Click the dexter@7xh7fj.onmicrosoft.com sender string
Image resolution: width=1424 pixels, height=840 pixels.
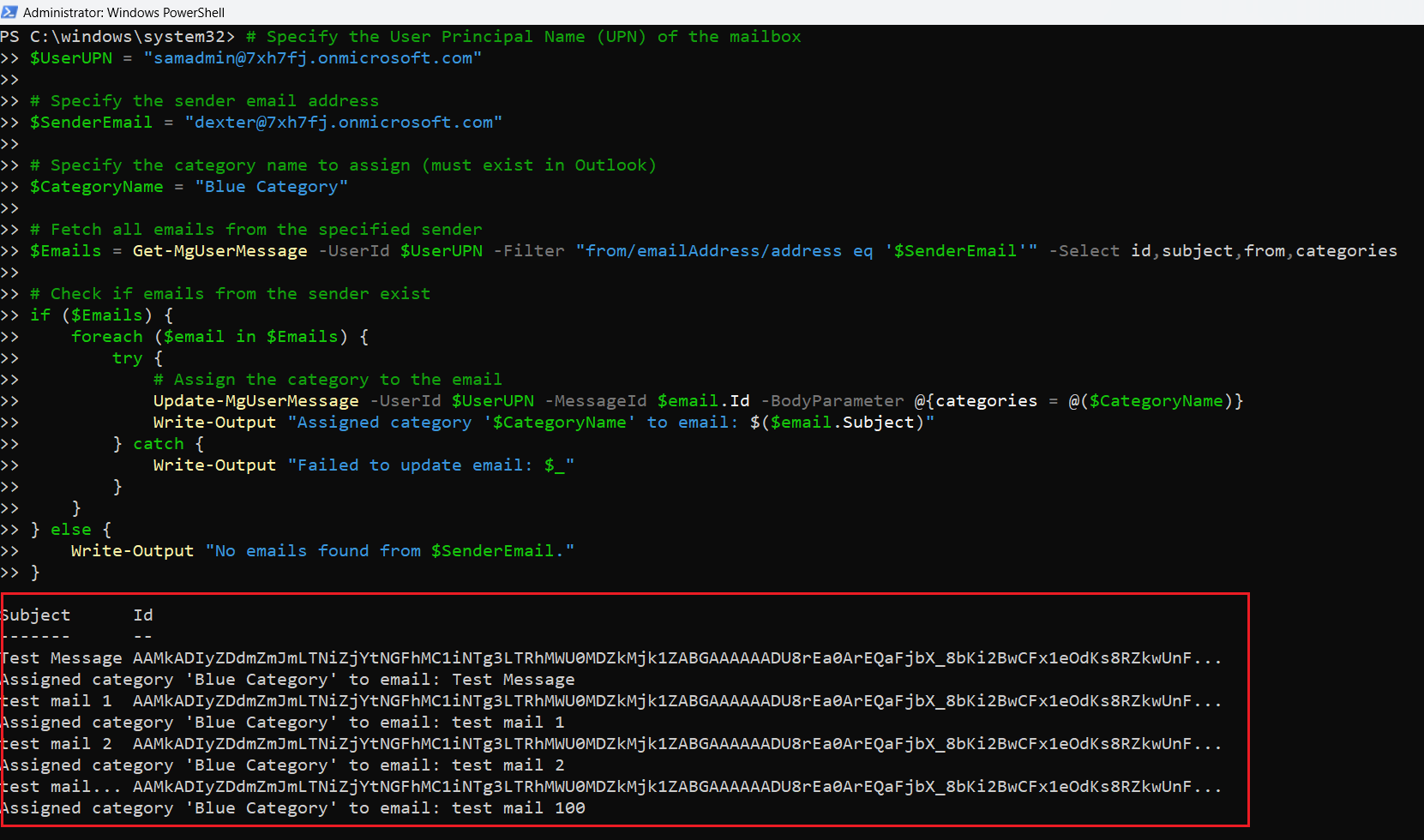[343, 123]
